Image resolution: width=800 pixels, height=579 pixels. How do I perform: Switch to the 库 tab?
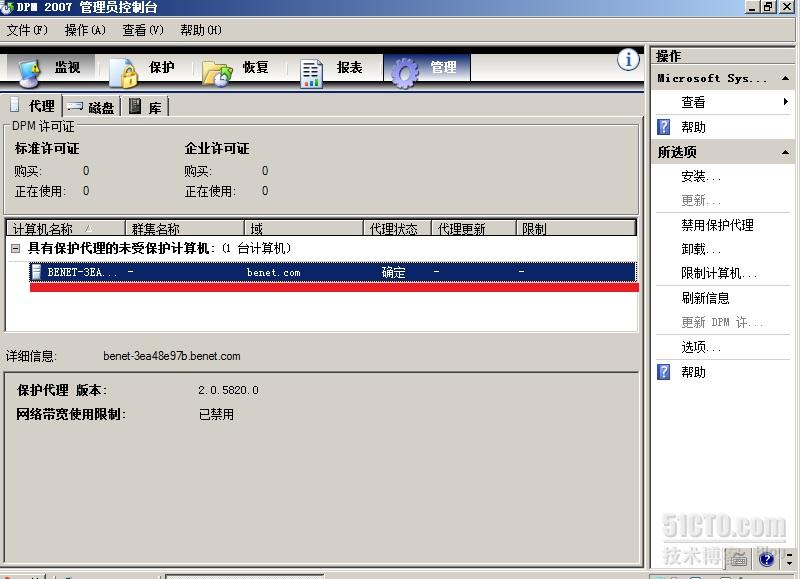(x=146, y=107)
